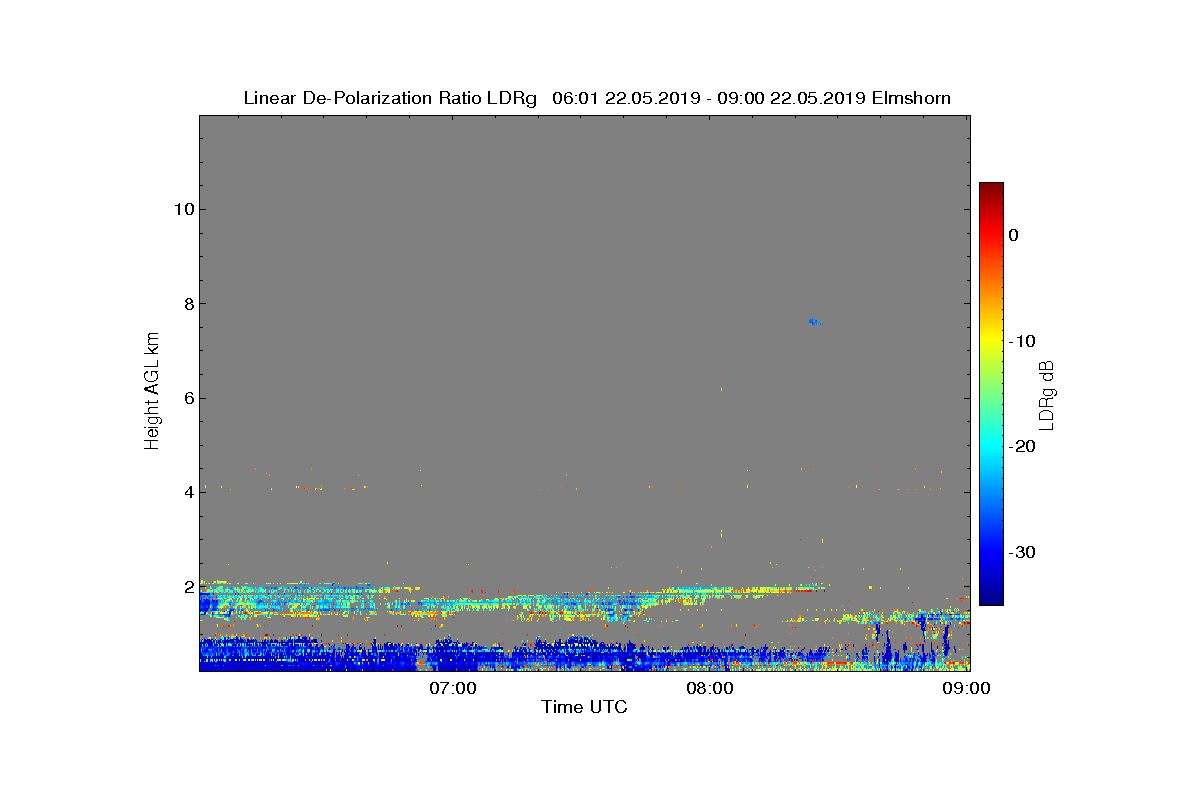Click the '09:00' time tick label
1200x800 pixels.
pos(969,688)
